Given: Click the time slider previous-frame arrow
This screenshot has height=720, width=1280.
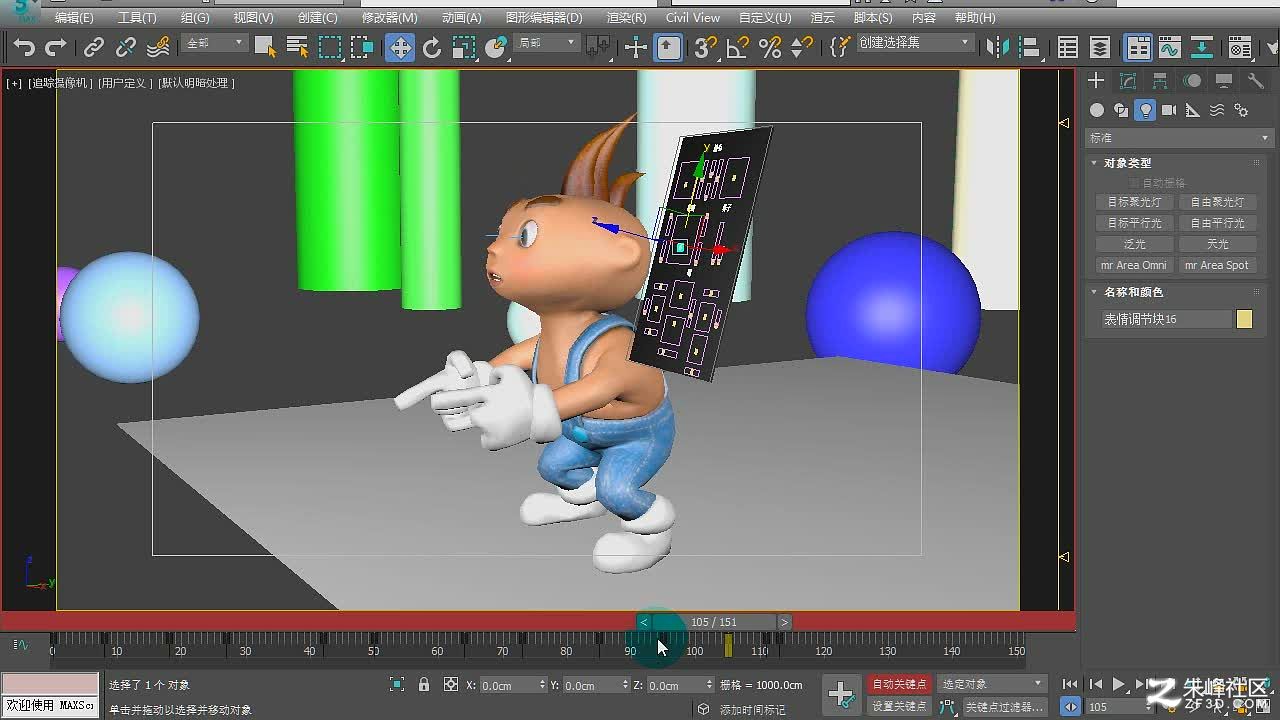Looking at the screenshot, I should click(x=643, y=622).
